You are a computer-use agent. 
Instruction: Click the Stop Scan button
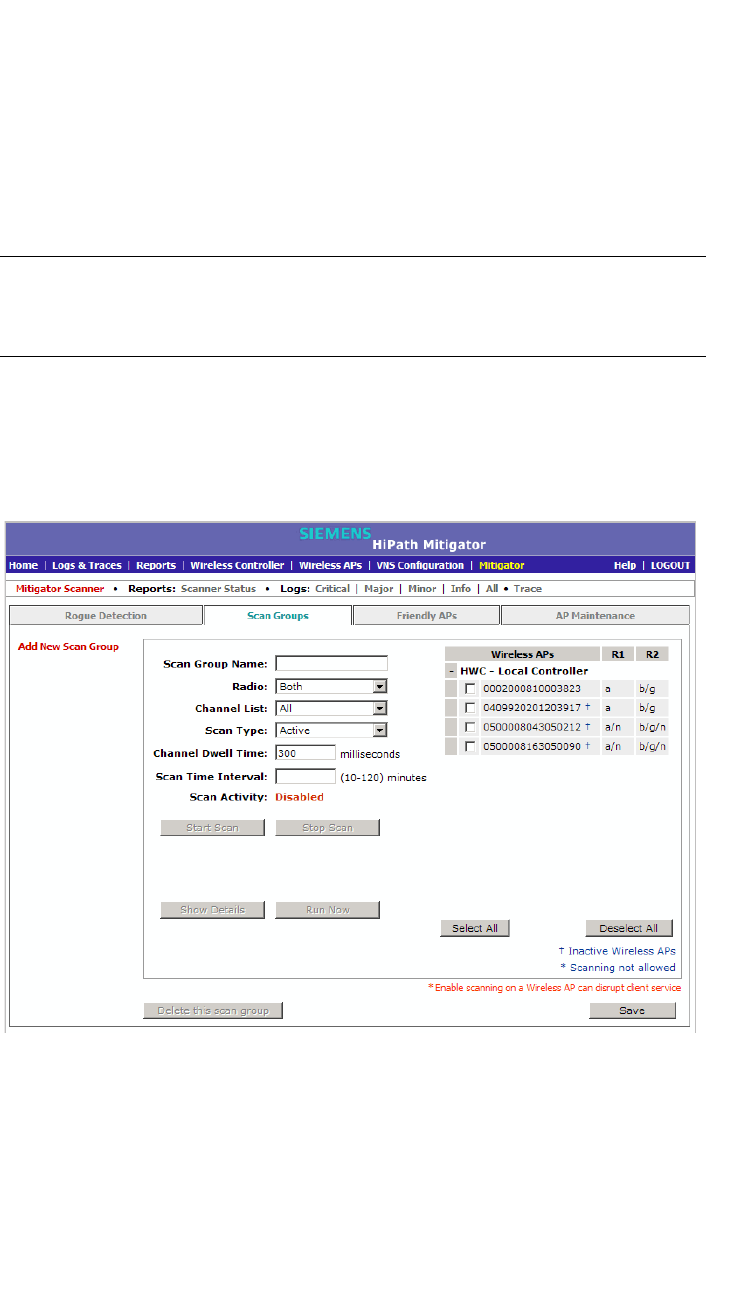pos(327,828)
